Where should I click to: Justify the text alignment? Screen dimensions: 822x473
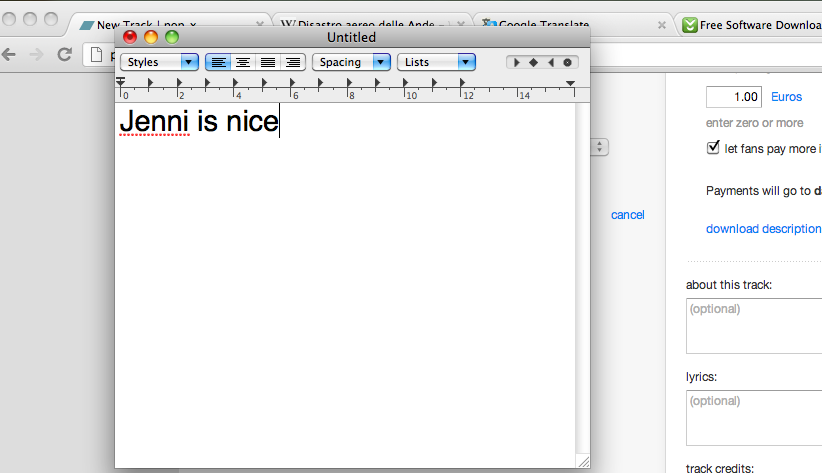click(268, 62)
